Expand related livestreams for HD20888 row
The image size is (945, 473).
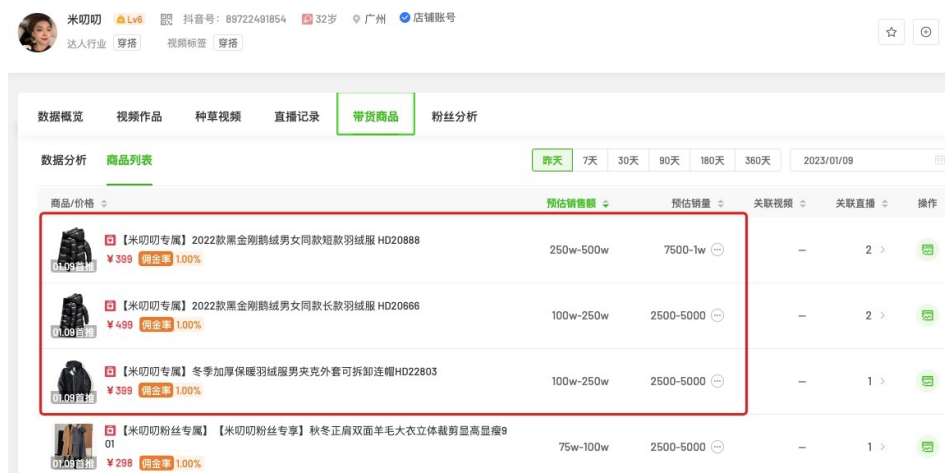click(x=882, y=249)
